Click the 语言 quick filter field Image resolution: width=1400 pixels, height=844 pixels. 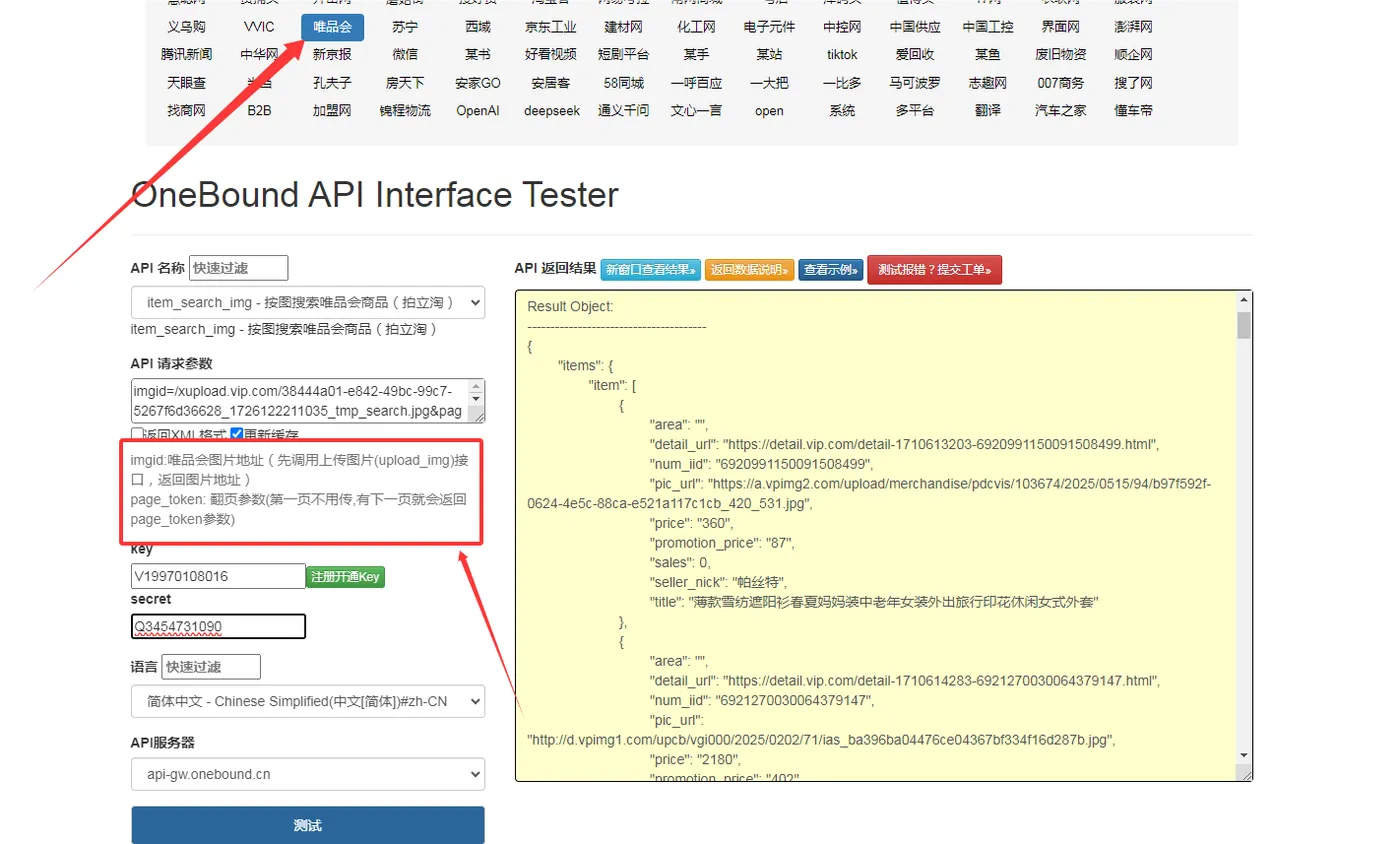pos(211,667)
